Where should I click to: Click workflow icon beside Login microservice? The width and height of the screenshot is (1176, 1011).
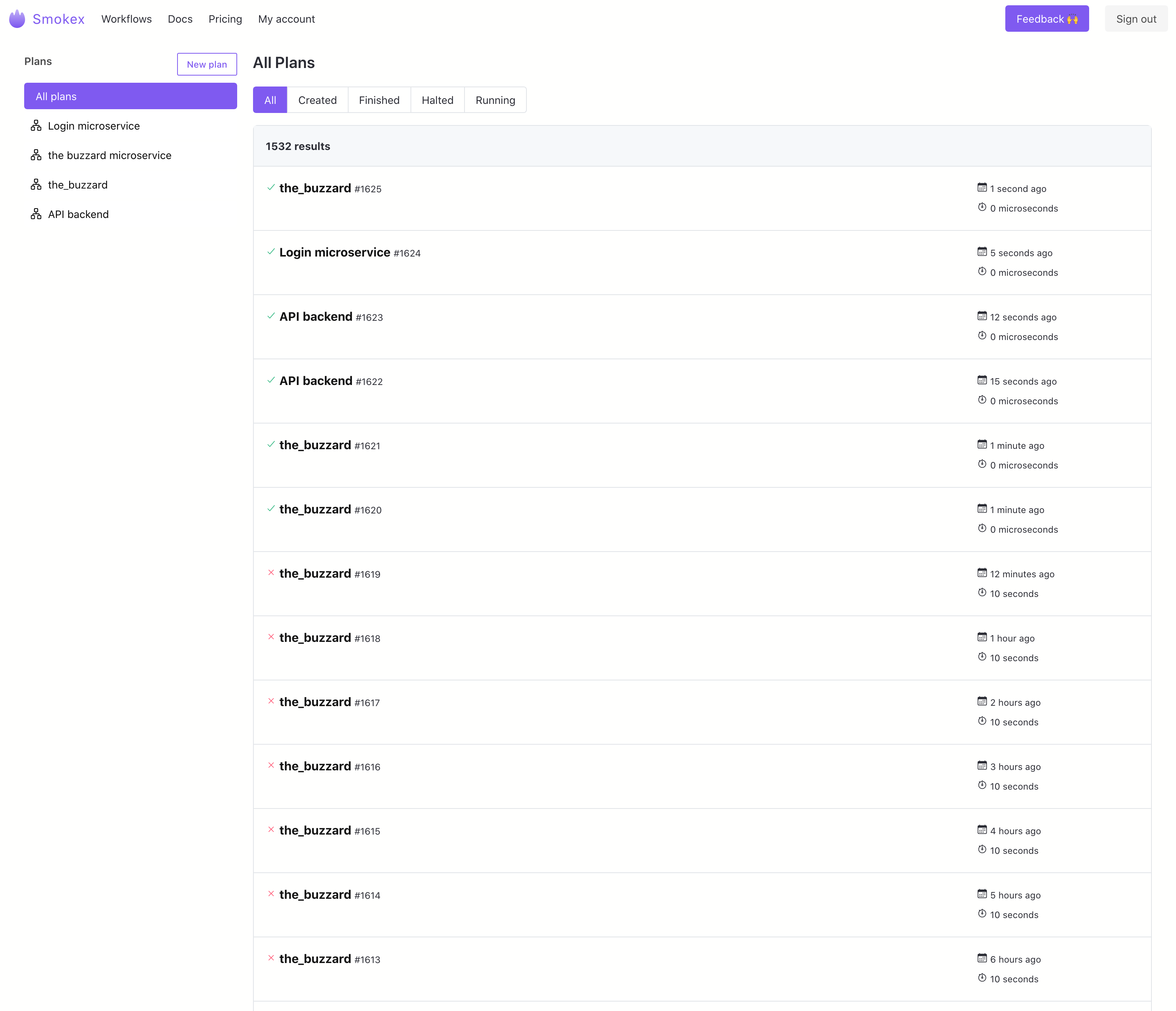coord(36,125)
